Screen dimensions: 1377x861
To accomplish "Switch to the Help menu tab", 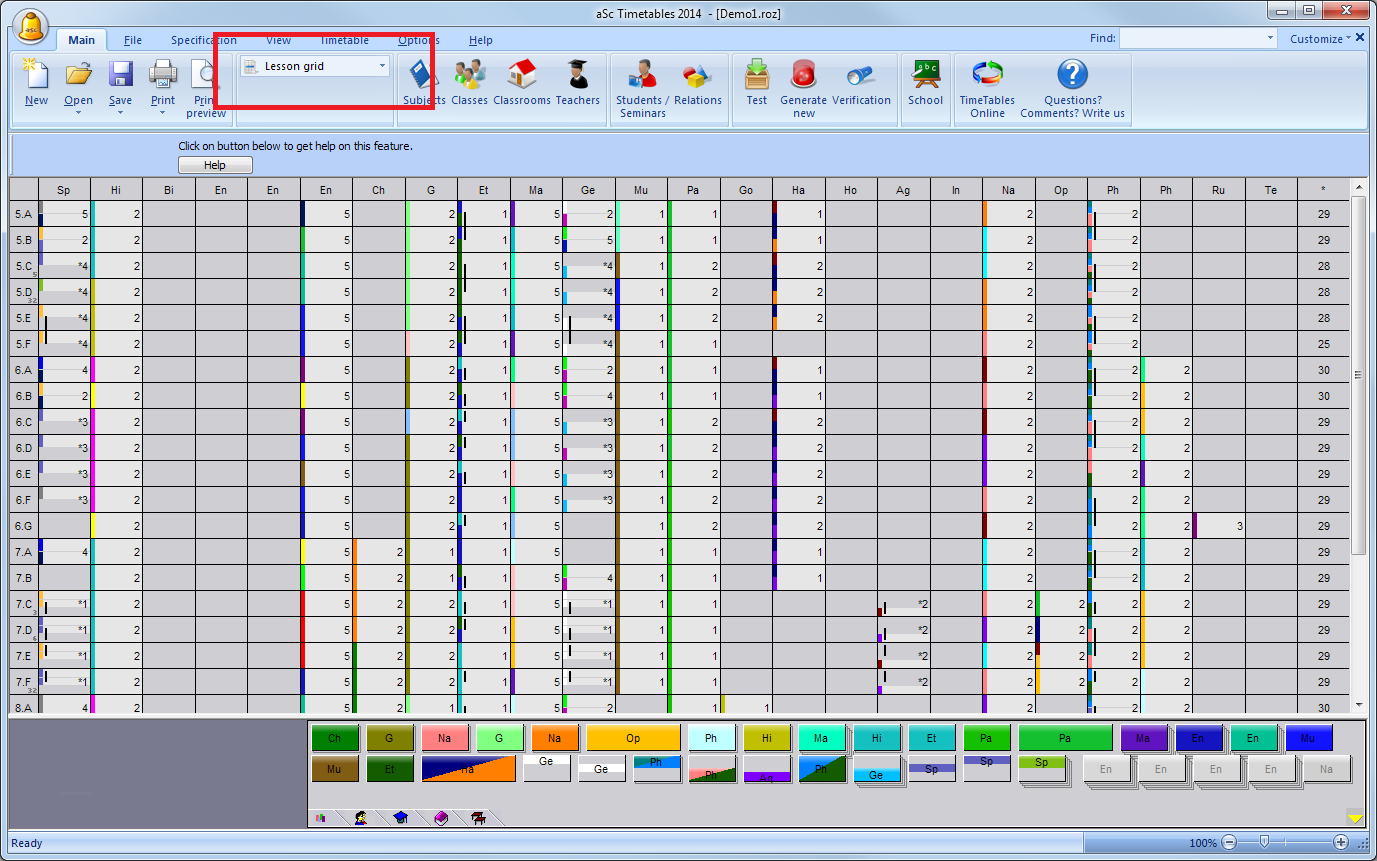I will point(481,40).
